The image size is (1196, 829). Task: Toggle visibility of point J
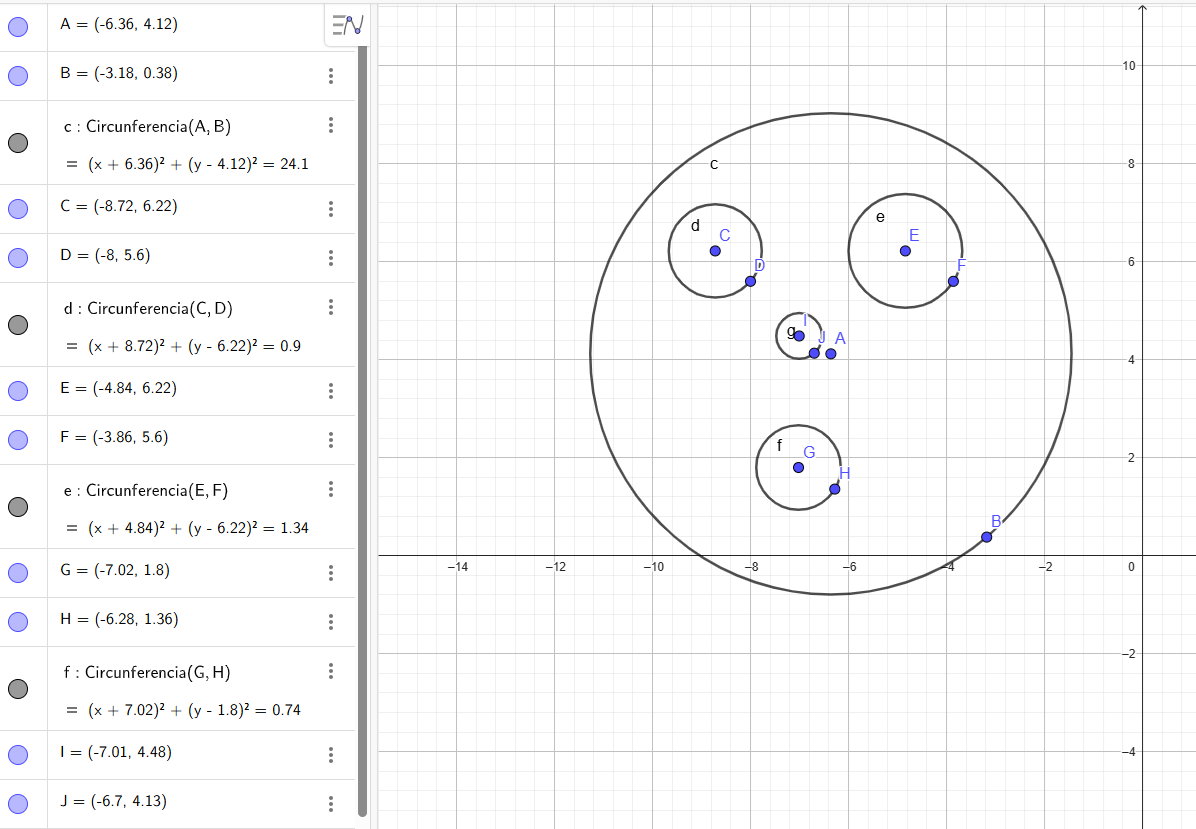[18, 803]
